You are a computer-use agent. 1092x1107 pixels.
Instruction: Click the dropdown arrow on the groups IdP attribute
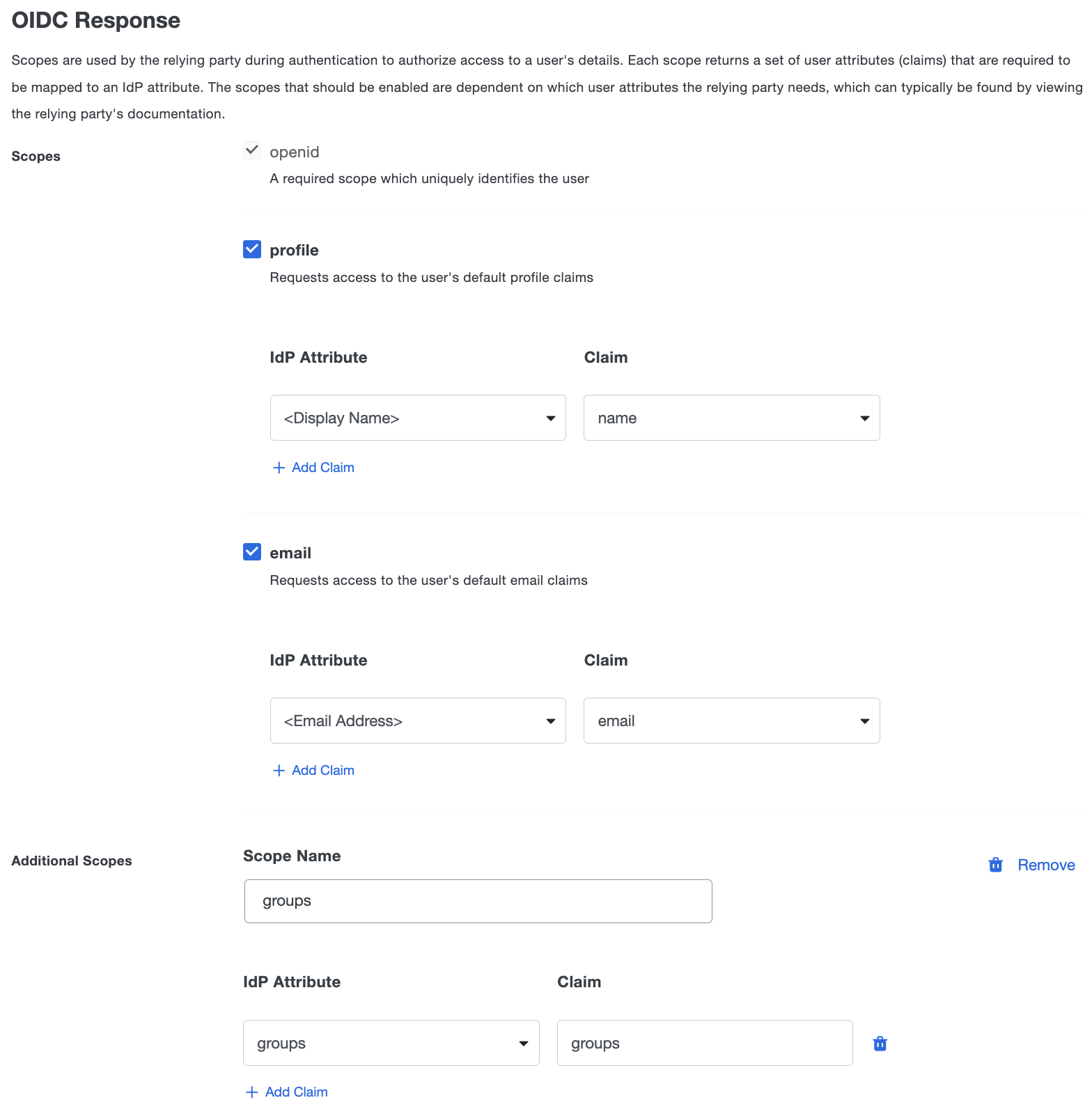point(523,1043)
